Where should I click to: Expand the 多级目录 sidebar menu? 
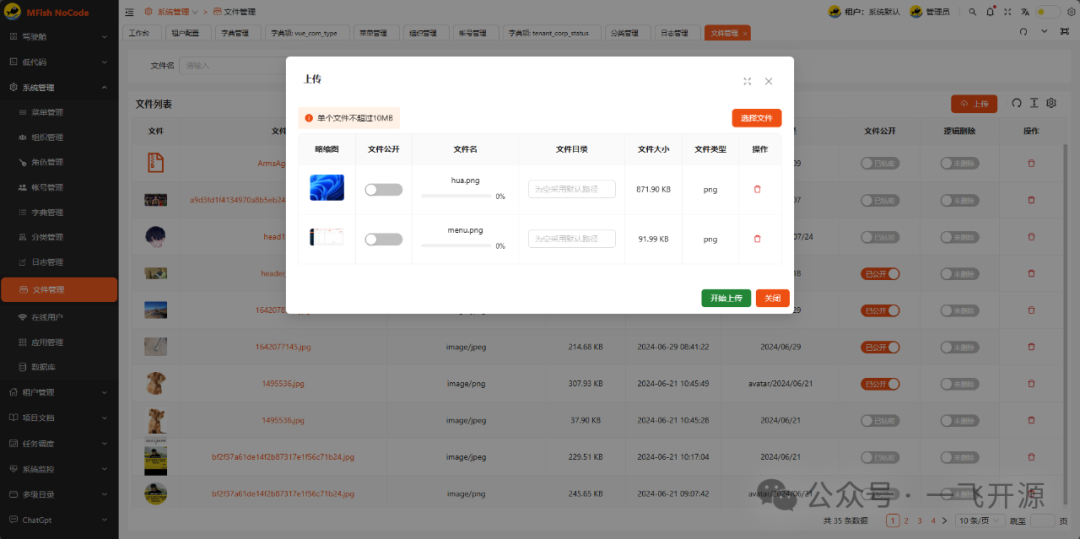click(x=59, y=494)
